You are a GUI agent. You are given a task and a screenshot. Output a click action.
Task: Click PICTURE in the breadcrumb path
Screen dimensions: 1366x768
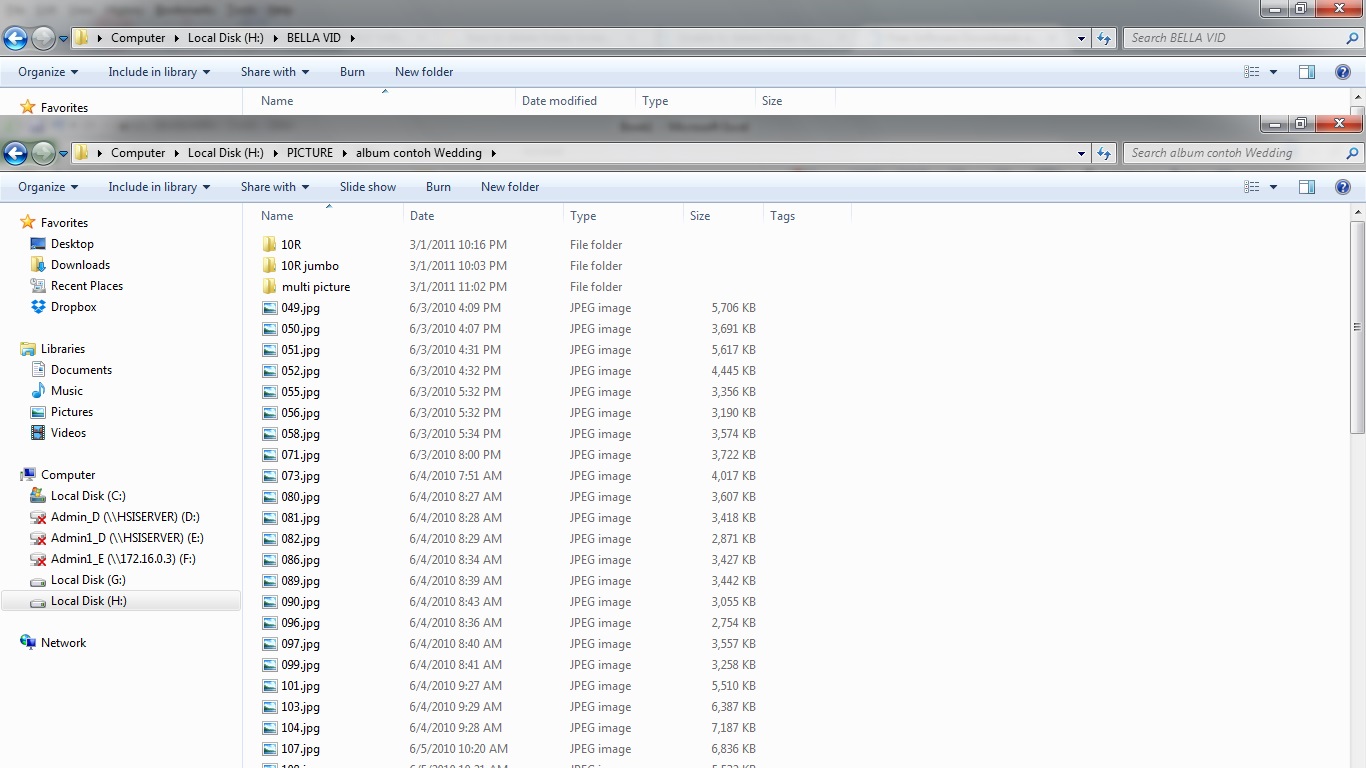(310, 153)
